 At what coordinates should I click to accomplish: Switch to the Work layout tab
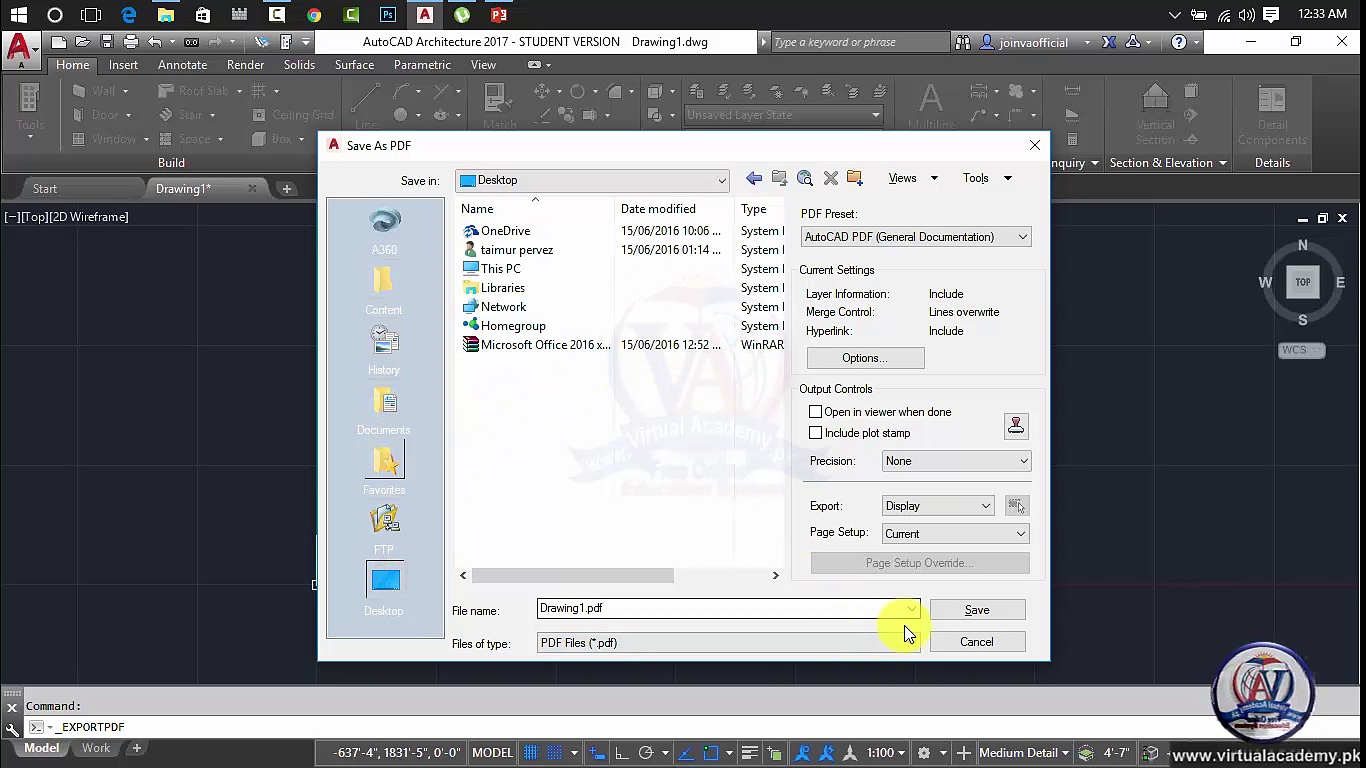point(96,748)
